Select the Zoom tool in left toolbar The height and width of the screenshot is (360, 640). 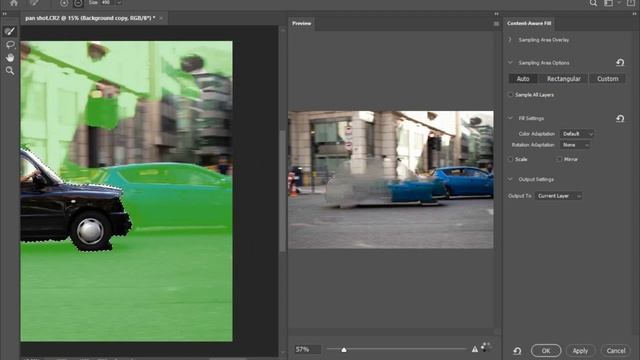click(x=10, y=71)
